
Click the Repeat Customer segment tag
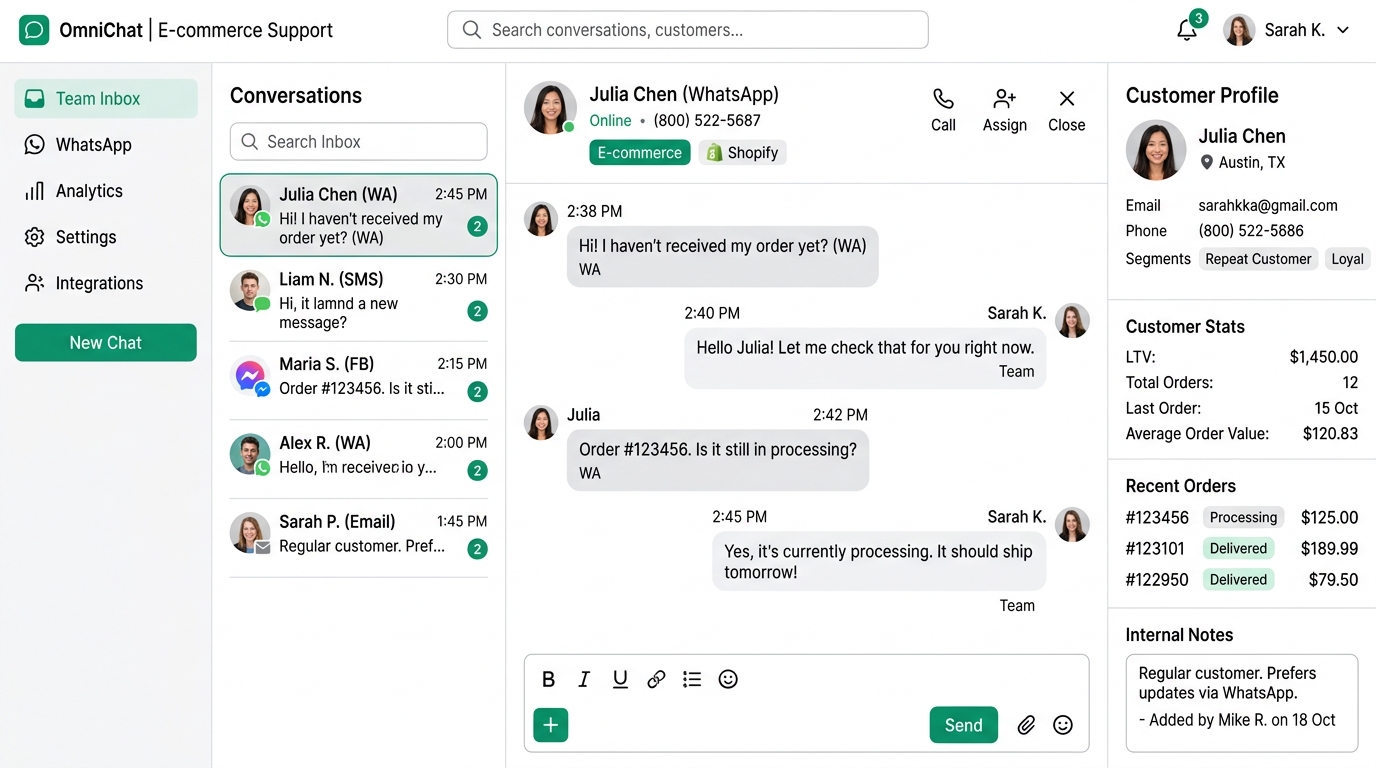[1258, 259]
